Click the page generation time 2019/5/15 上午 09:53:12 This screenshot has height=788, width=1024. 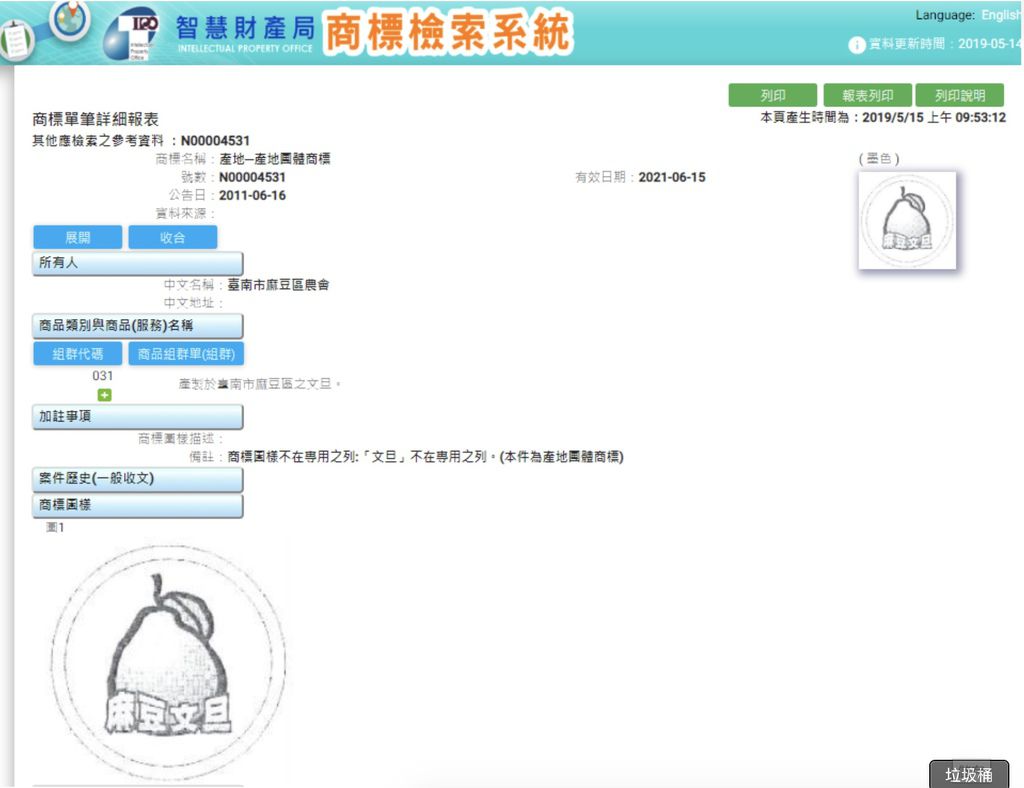click(x=934, y=118)
